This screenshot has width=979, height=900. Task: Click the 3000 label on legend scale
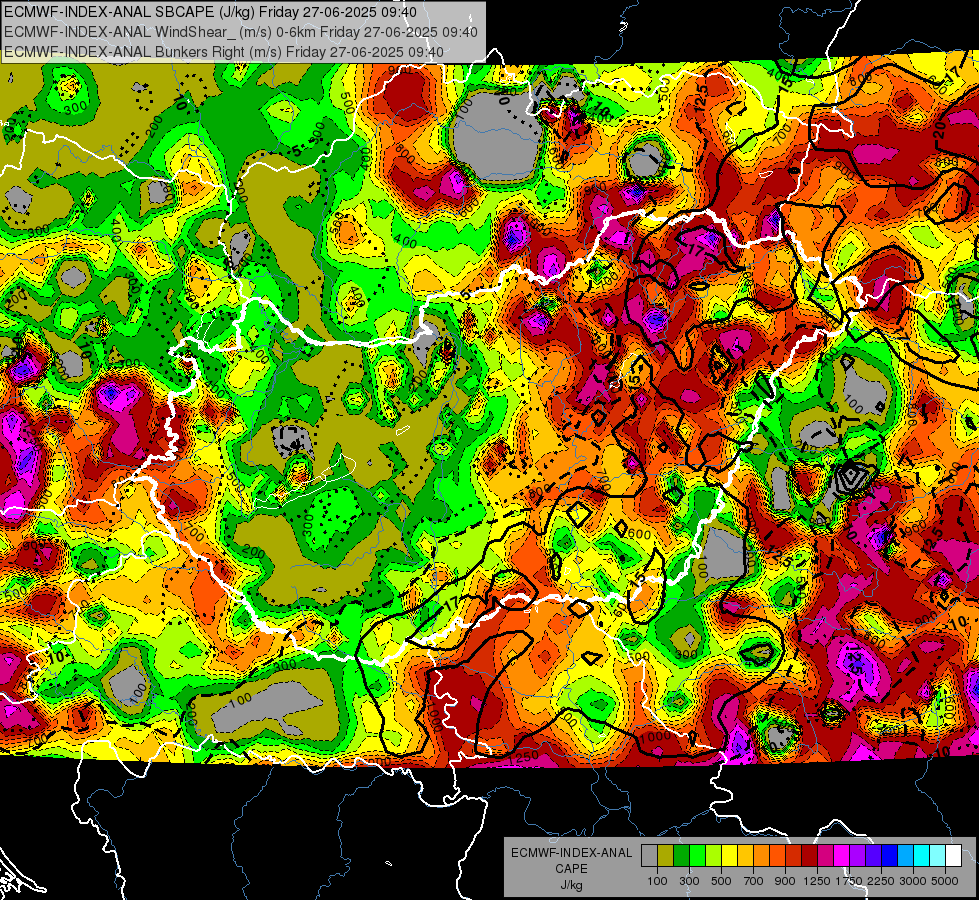(x=914, y=881)
